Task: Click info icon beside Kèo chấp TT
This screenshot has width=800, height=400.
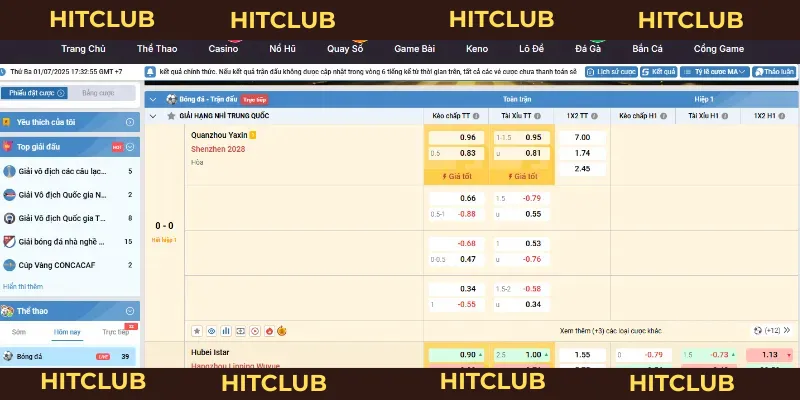Action: pyautogui.click(x=476, y=116)
